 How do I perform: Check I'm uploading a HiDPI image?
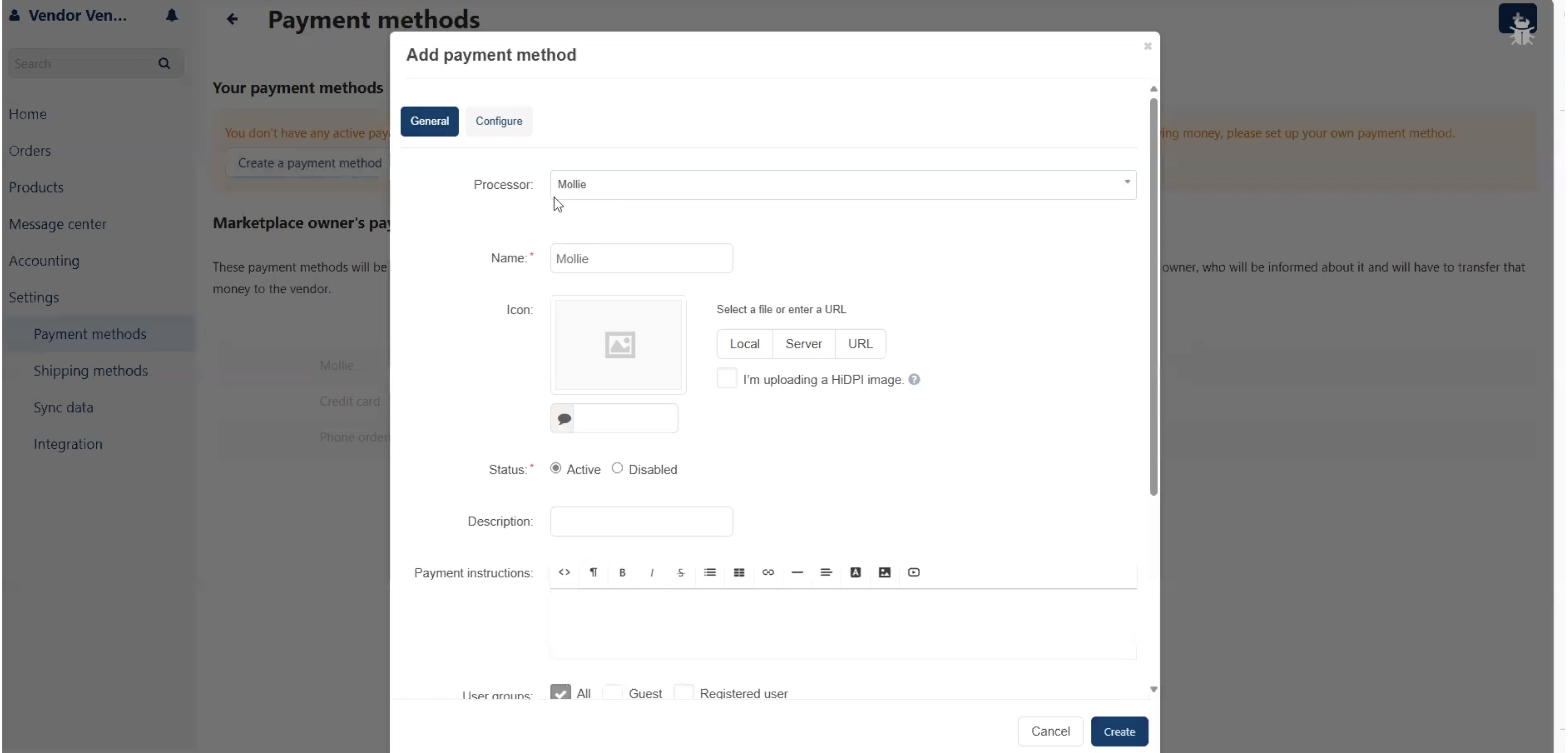727,378
